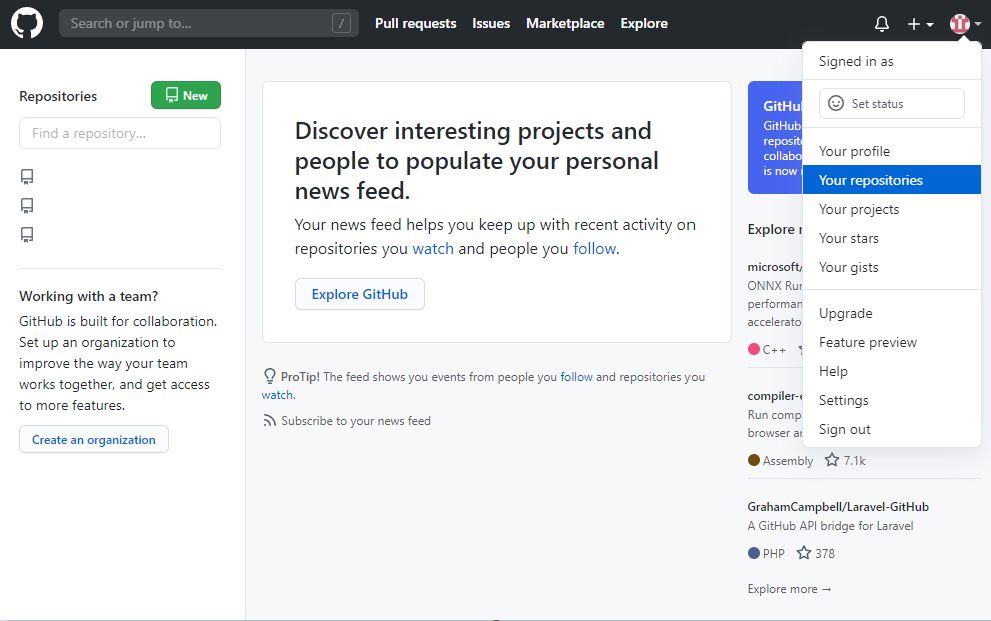Open Your stars from the menu
991x621 pixels.
coord(892,238)
